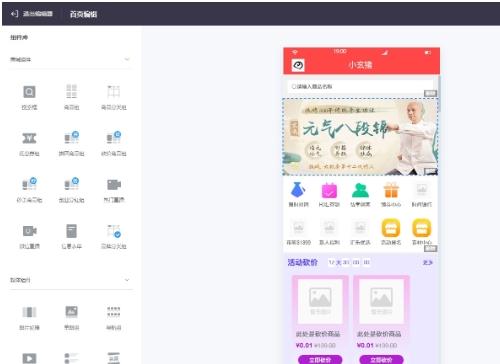Add the video camera component in third row

[114, 184]
